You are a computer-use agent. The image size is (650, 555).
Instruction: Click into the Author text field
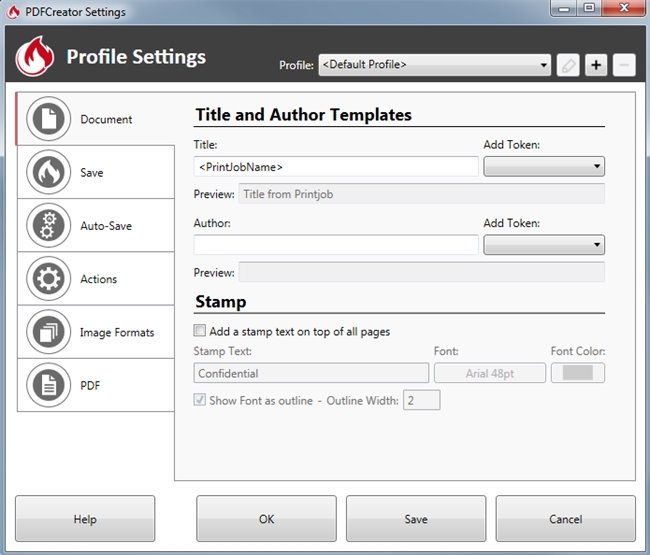[336, 245]
